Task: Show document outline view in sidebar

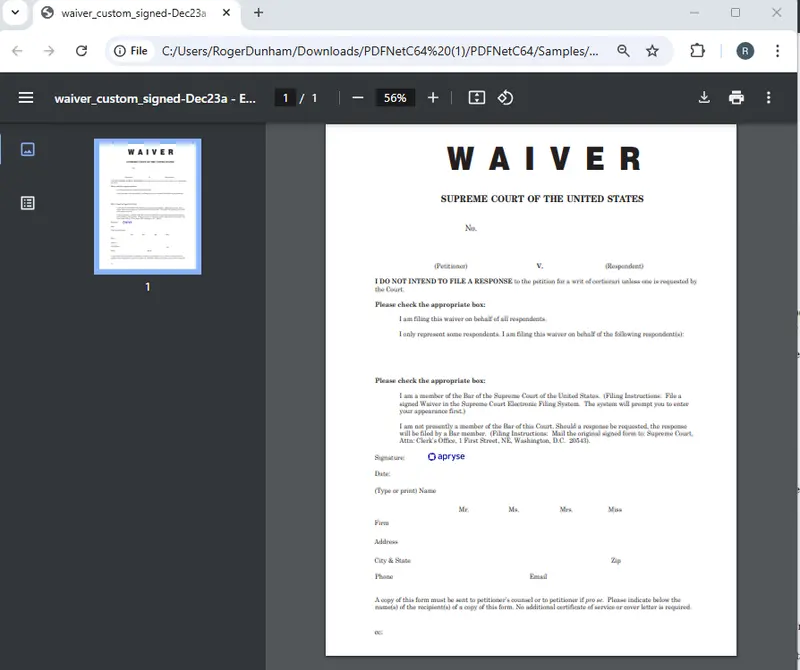Action: pyautogui.click(x=28, y=203)
